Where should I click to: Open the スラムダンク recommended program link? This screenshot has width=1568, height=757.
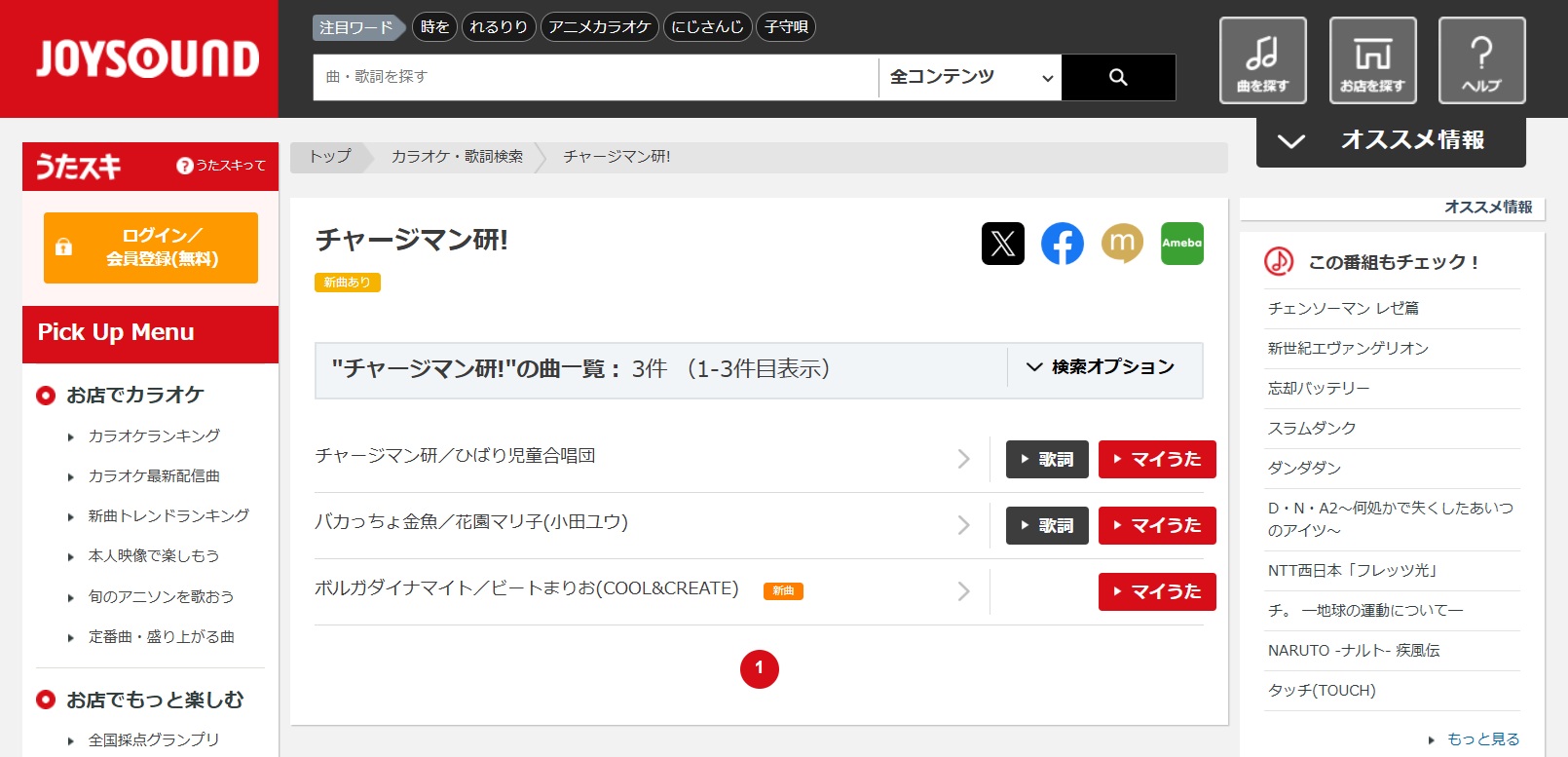[x=1311, y=428]
